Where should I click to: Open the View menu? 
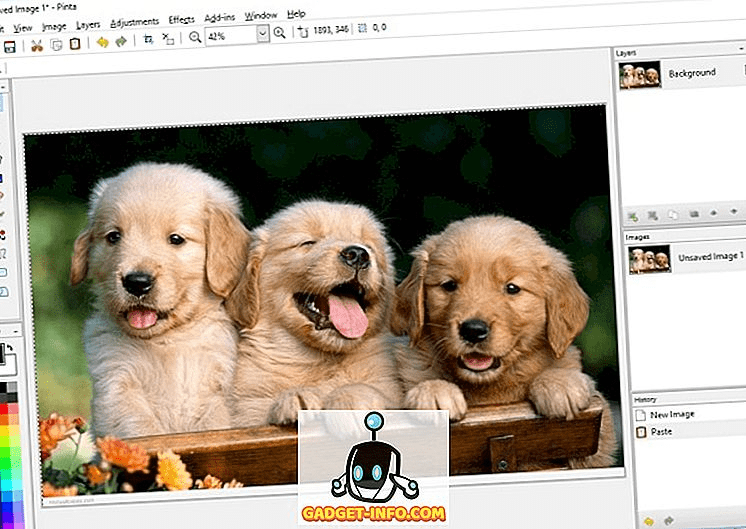coord(22,29)
